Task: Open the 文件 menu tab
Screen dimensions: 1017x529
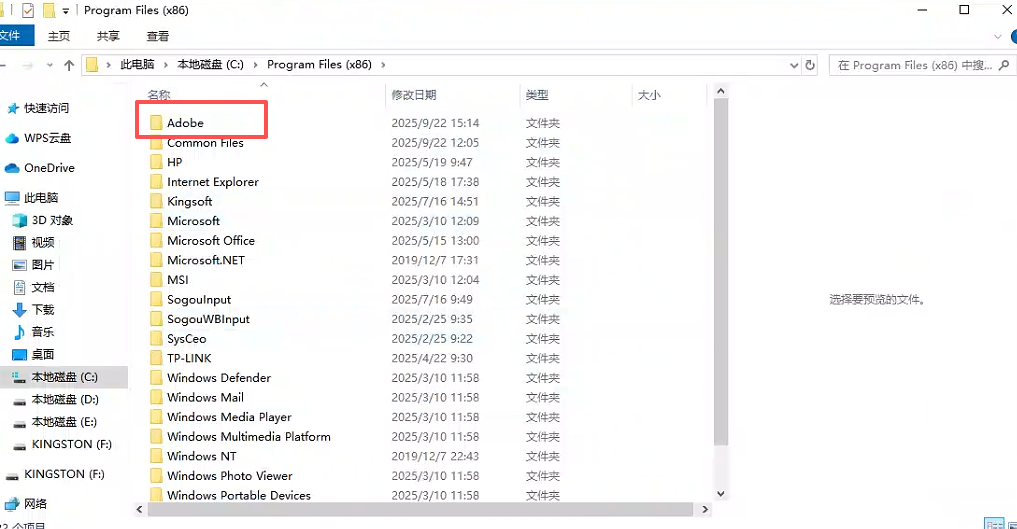Action: click(12, 36)
